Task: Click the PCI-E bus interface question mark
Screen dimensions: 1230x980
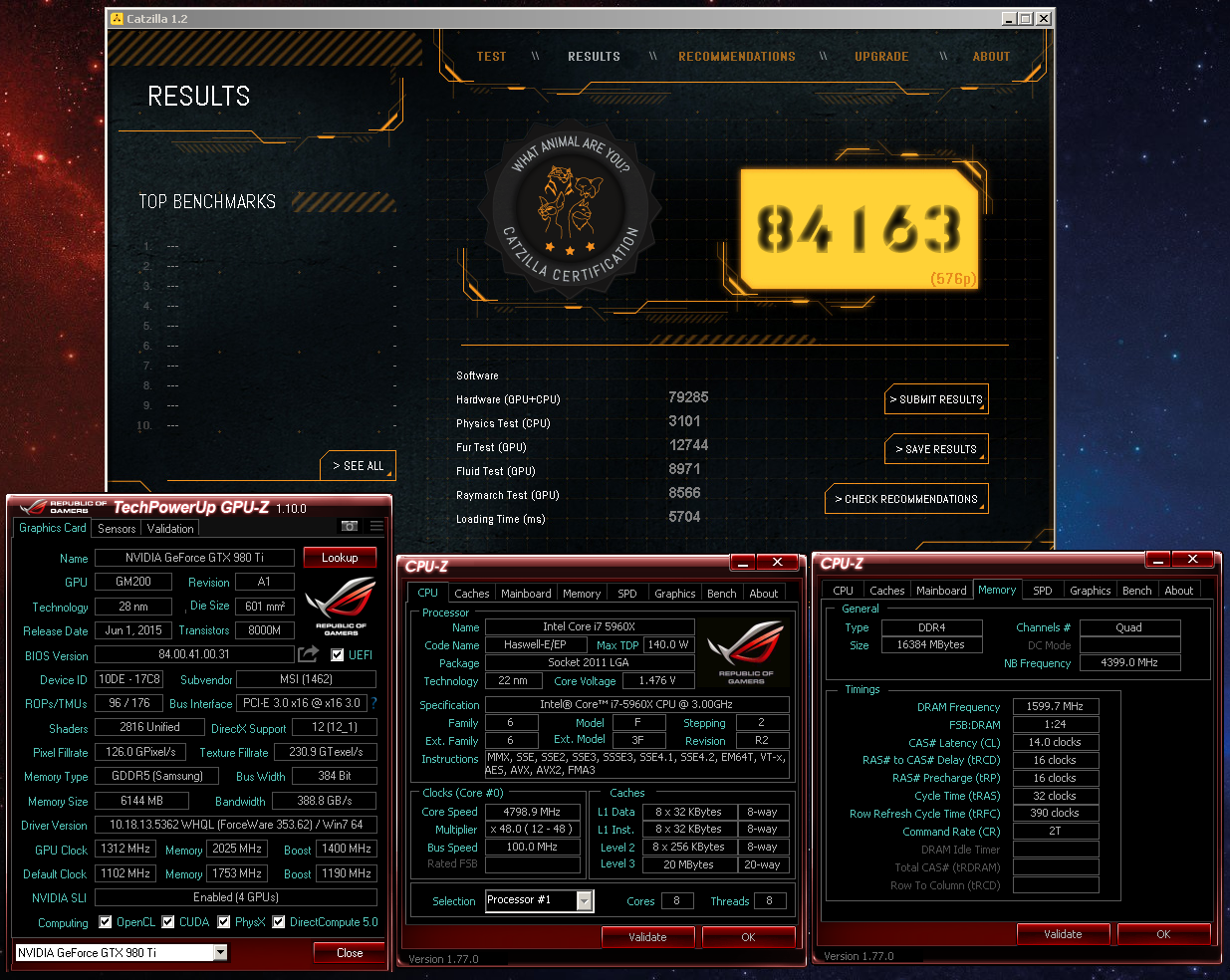Action: pyautogui.click(x=374, y=703)
